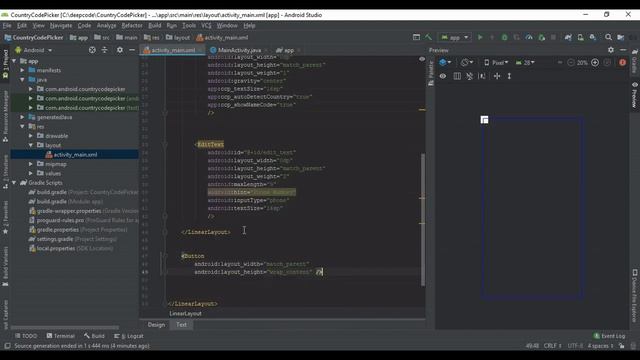The width and height of the screenshot is (640, 360).
Task: Click the Make Project hammer icon
Action: point(428,37)
